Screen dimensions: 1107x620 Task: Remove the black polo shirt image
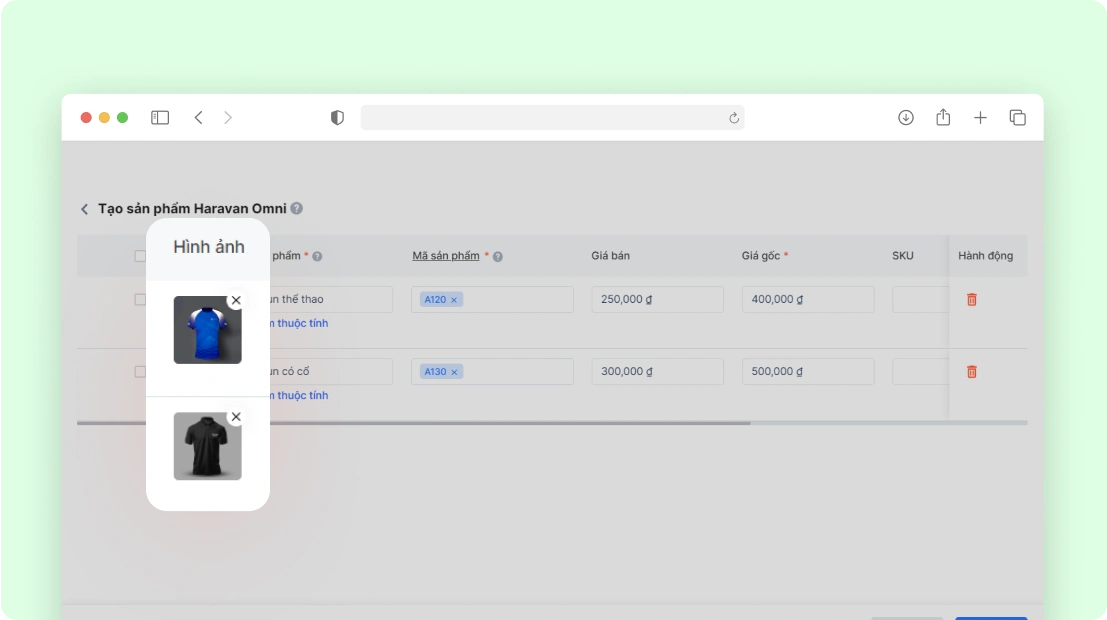[x=236, y=417]
